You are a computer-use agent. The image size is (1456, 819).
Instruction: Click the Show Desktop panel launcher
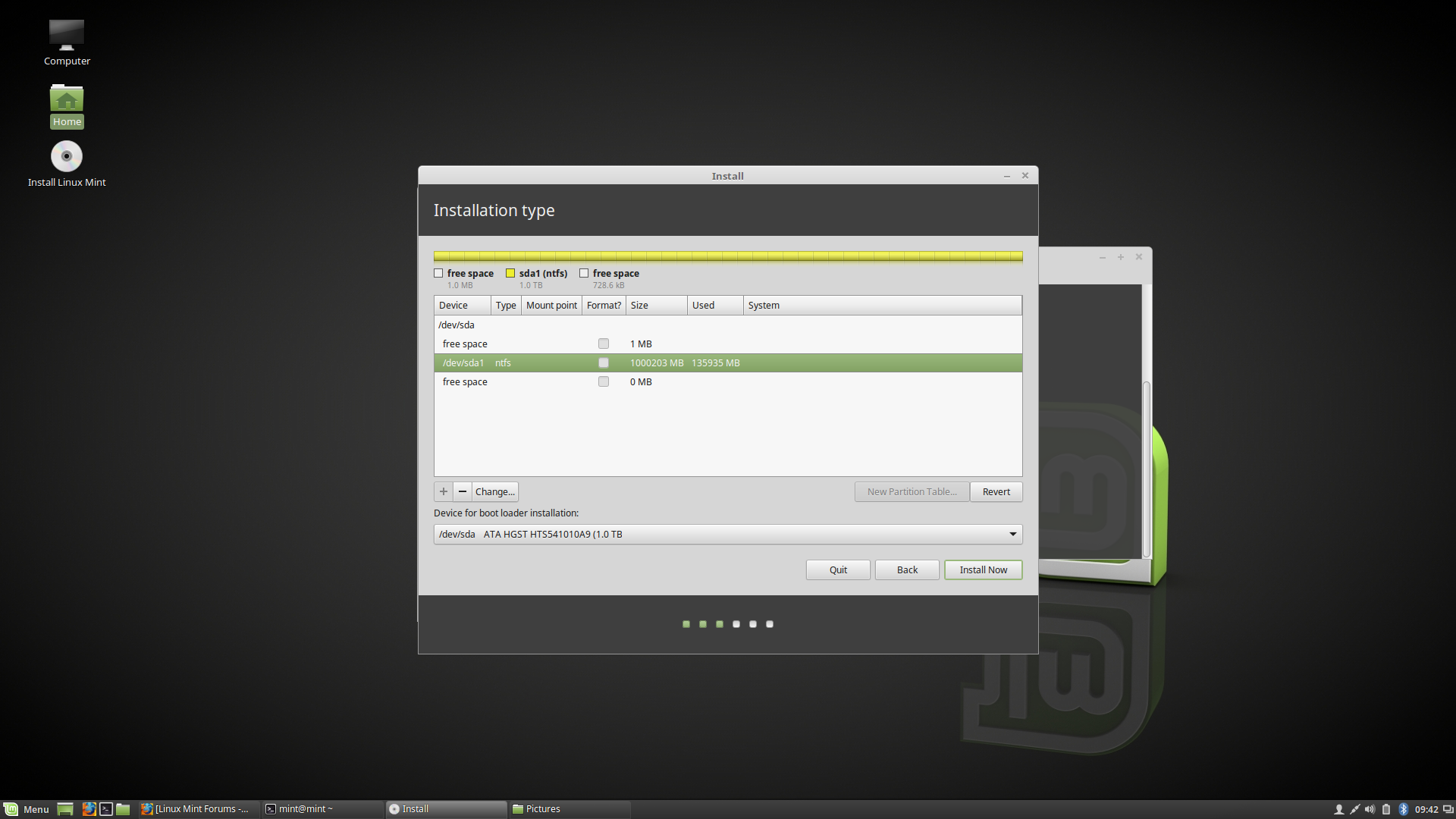pyautogui.click(x=65, y=809)
